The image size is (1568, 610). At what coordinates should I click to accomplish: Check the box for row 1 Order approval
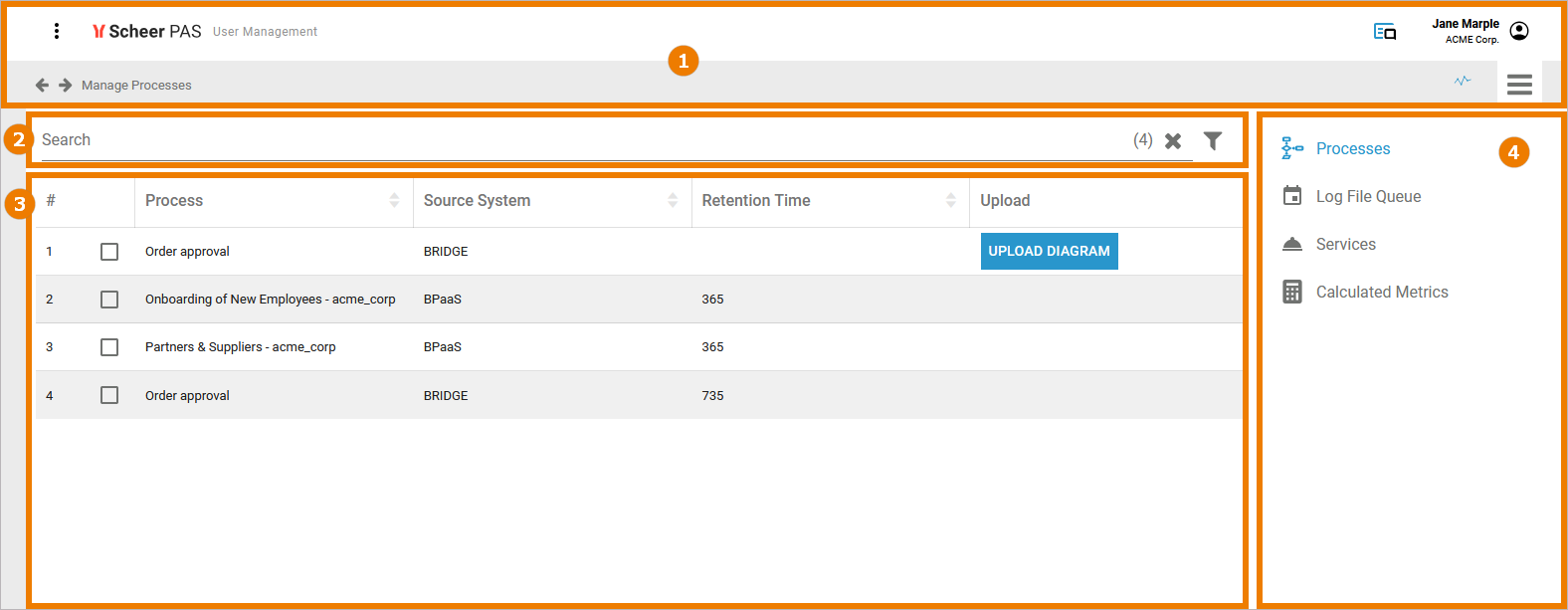click(109, 252)
